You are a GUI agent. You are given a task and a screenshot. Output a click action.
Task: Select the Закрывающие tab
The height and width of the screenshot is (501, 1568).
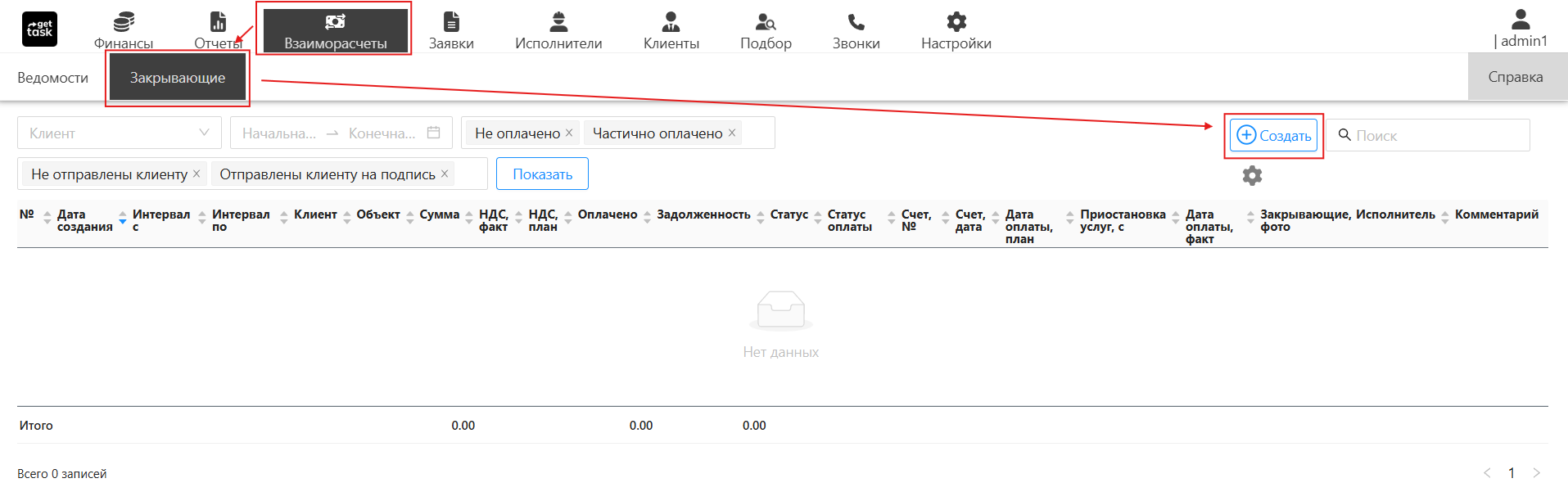pyautogui.click(x=178, y=78)
